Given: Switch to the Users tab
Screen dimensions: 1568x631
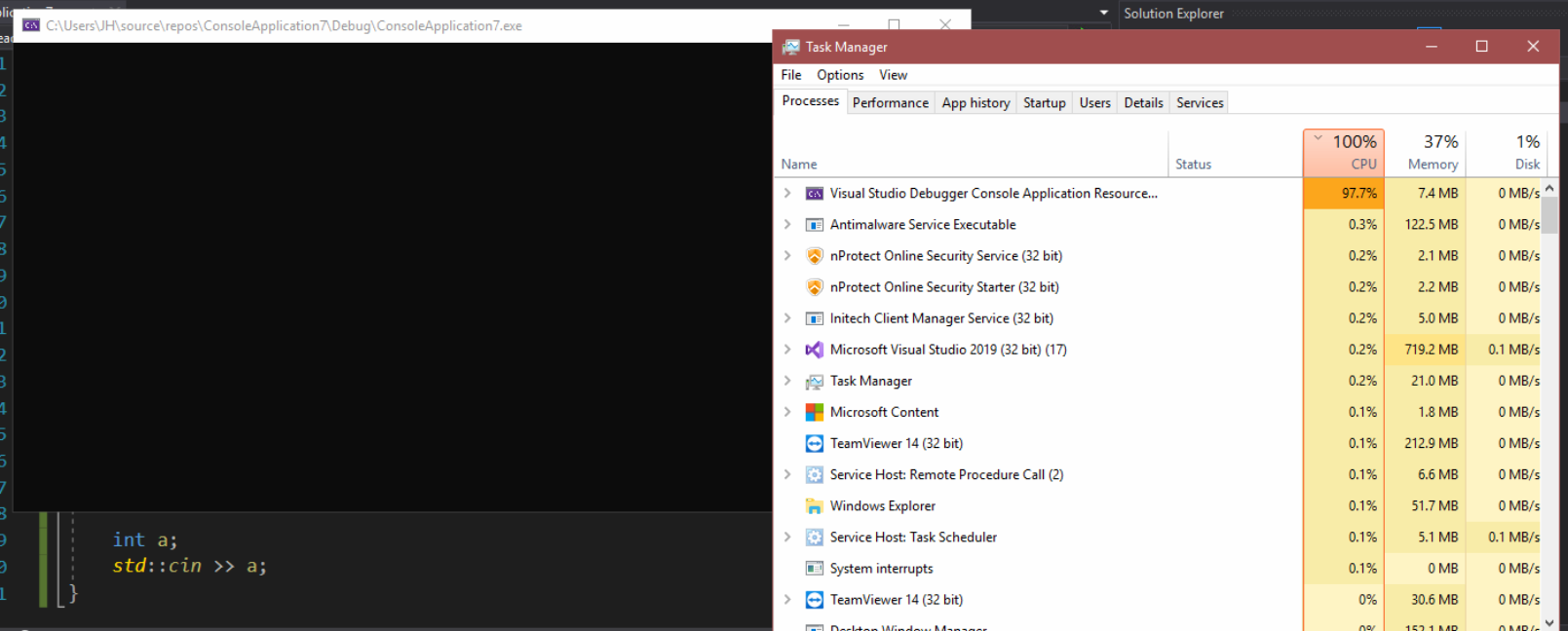Looking at the screenshot, I should click(x=1095, y=102).
